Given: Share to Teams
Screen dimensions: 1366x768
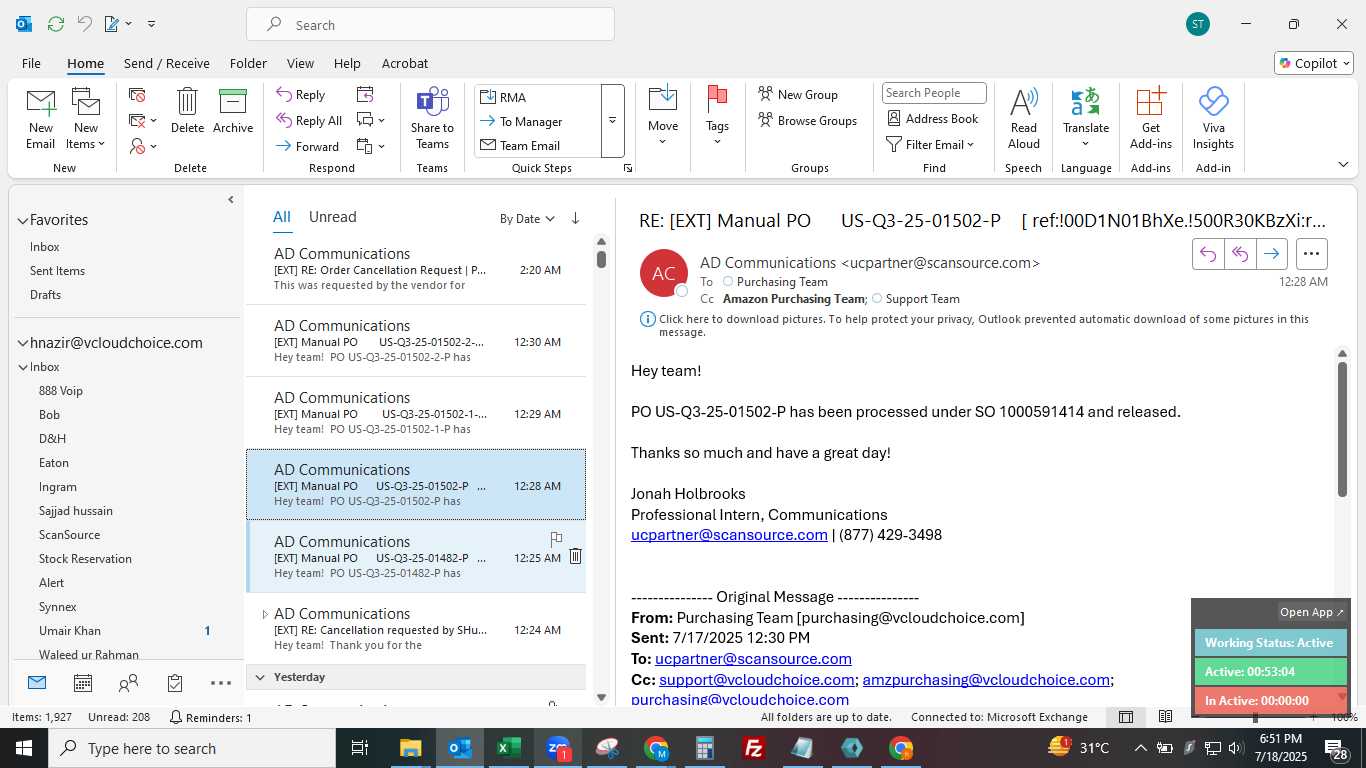Looking at the screenshot, I should [x=432, y=118].
